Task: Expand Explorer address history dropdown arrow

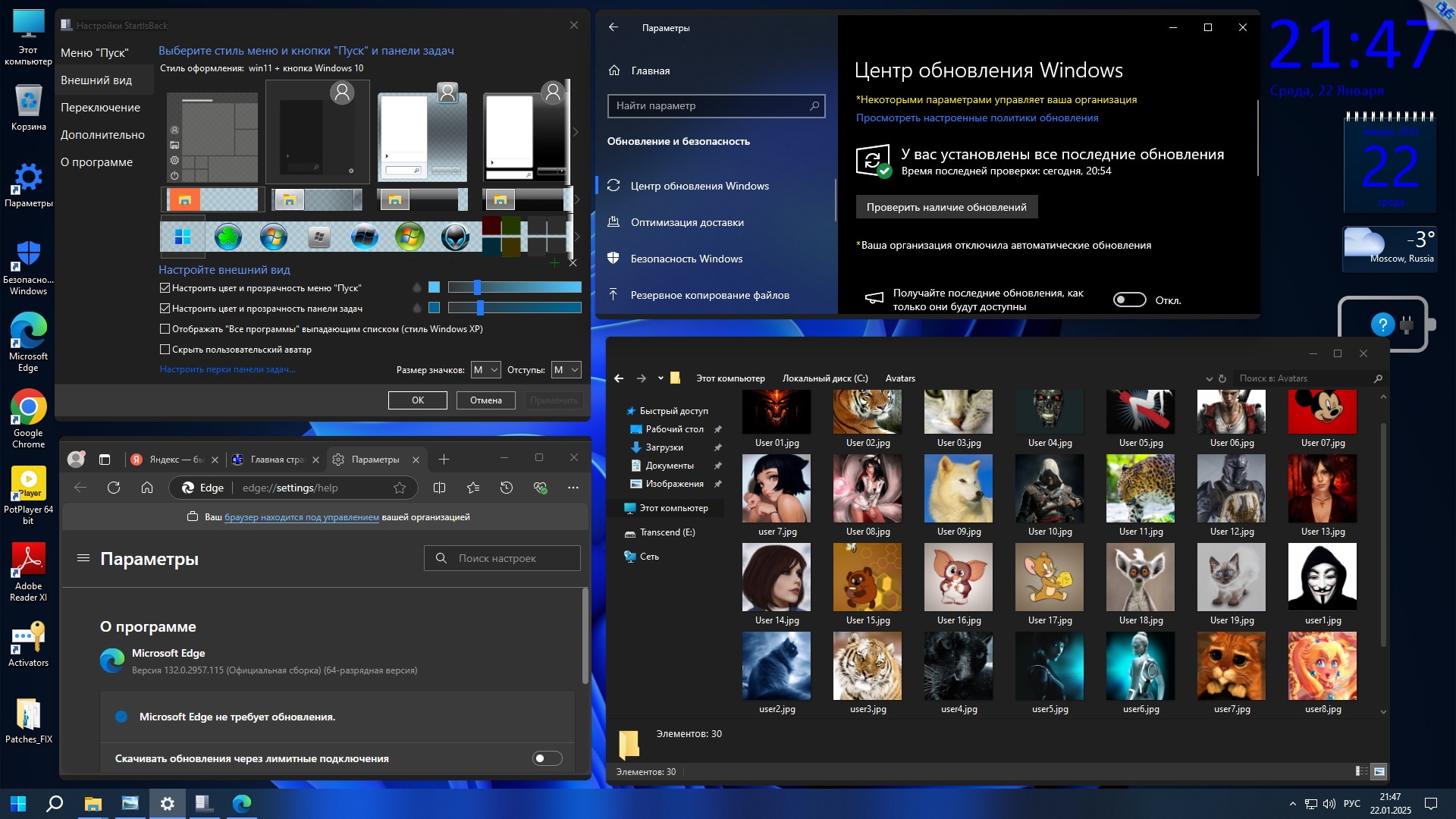Action: coord(1209,378)
